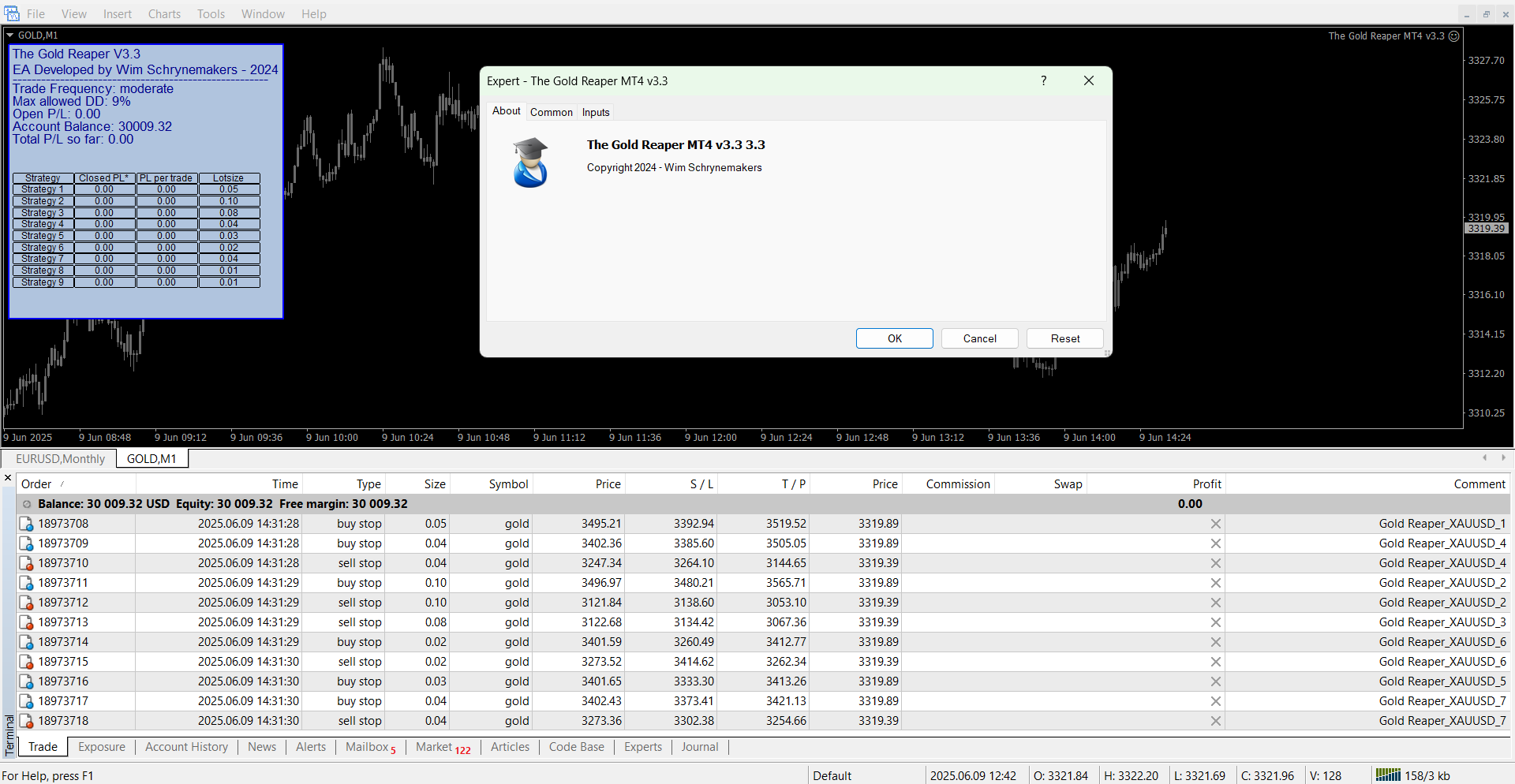The width and height of the screenshot is (1515, 784).
Task: Click the connection status bars icon
Action: [x=1387, y=775]
